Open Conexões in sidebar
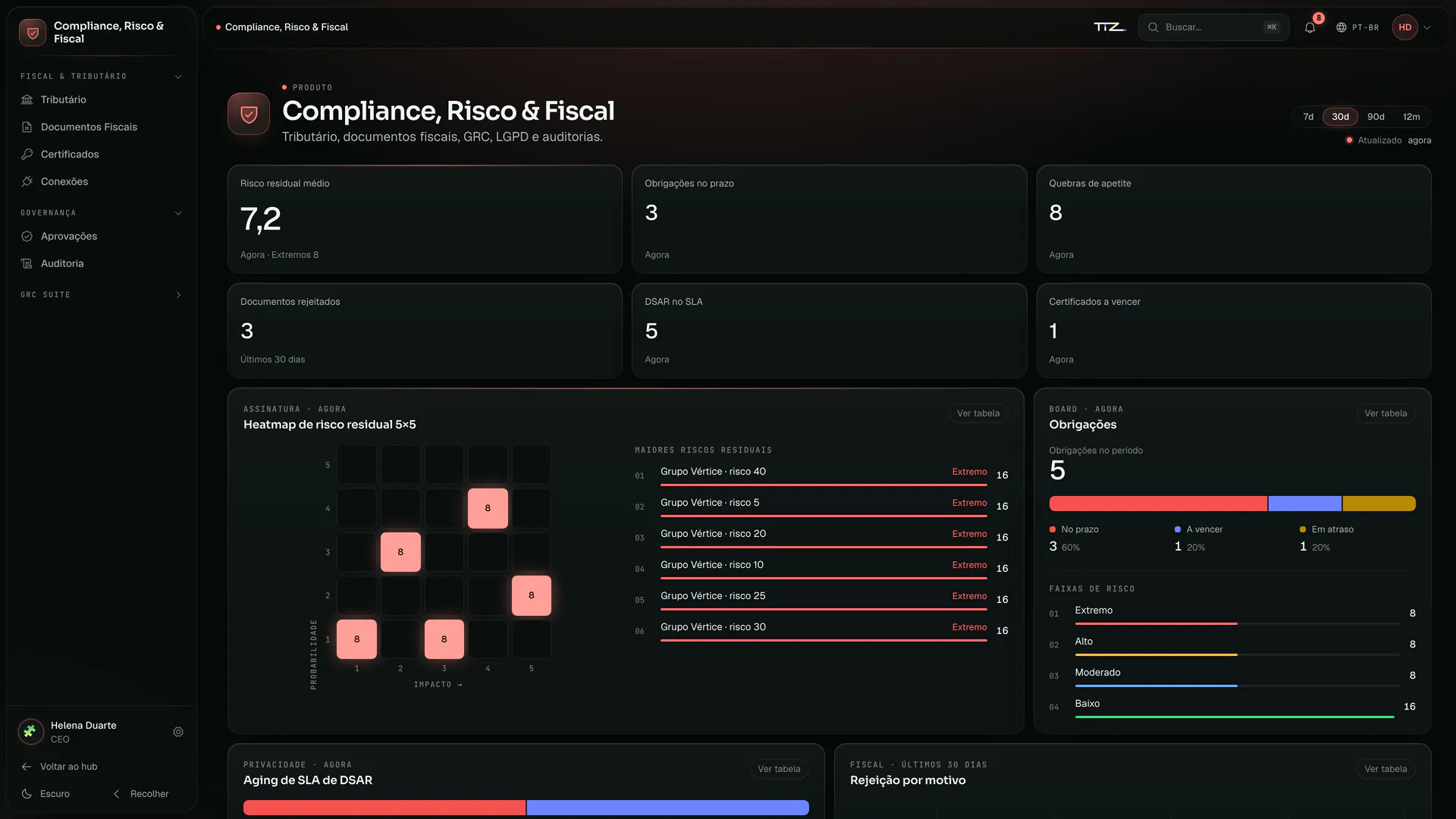The height and width of the screenshot is (819, 1456). click(x=101, y=181)
